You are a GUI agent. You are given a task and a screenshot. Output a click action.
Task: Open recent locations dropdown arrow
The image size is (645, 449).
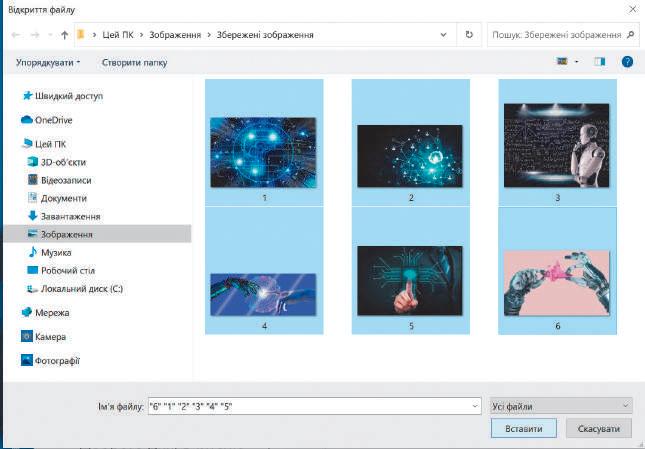coord(50,35)
